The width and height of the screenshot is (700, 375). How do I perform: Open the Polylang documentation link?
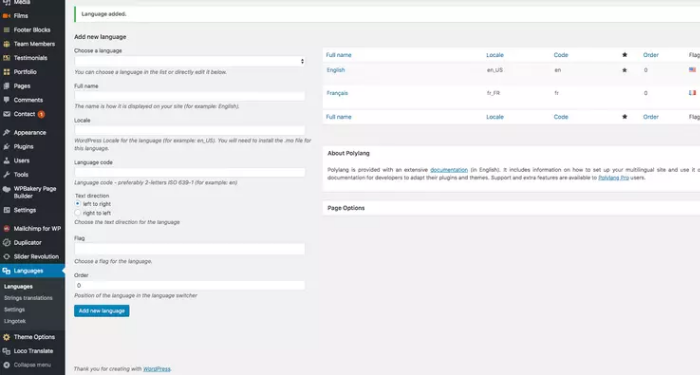pyautogui.click(x=449, y=170)
